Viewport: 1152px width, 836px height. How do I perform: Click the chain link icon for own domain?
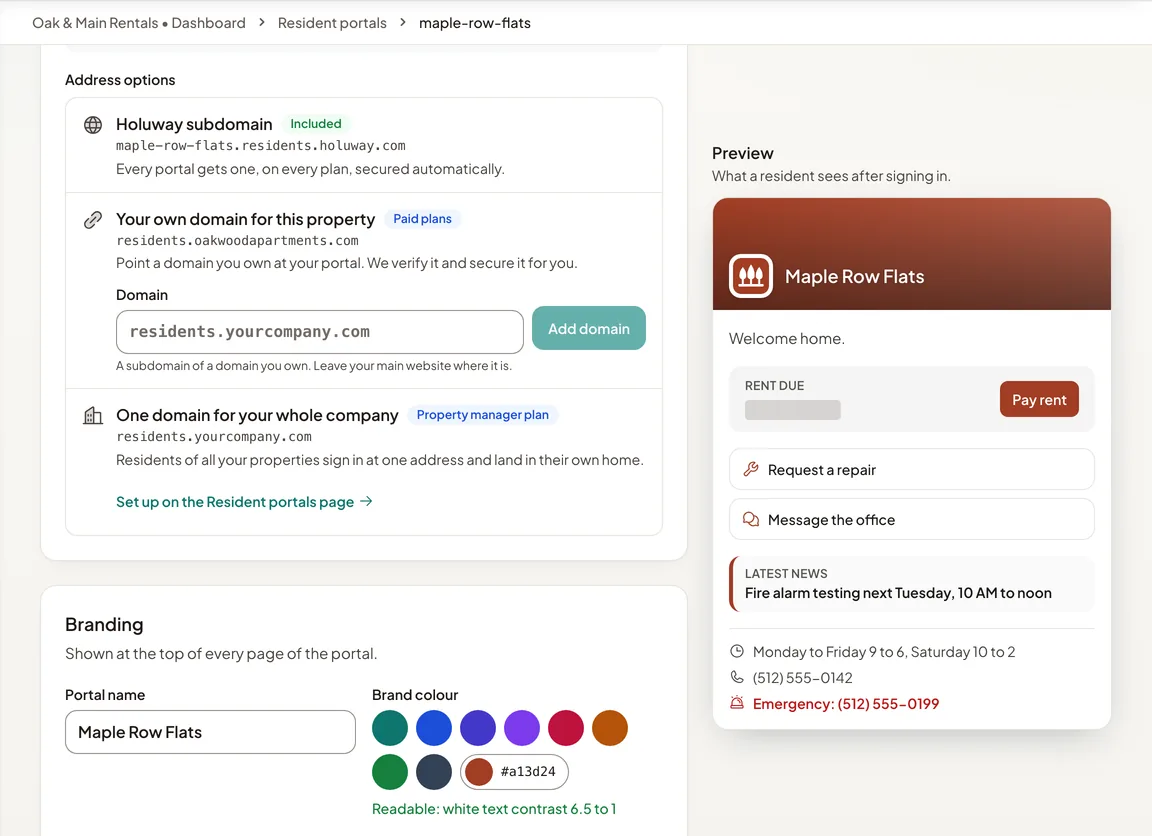(x=93, y=220)
